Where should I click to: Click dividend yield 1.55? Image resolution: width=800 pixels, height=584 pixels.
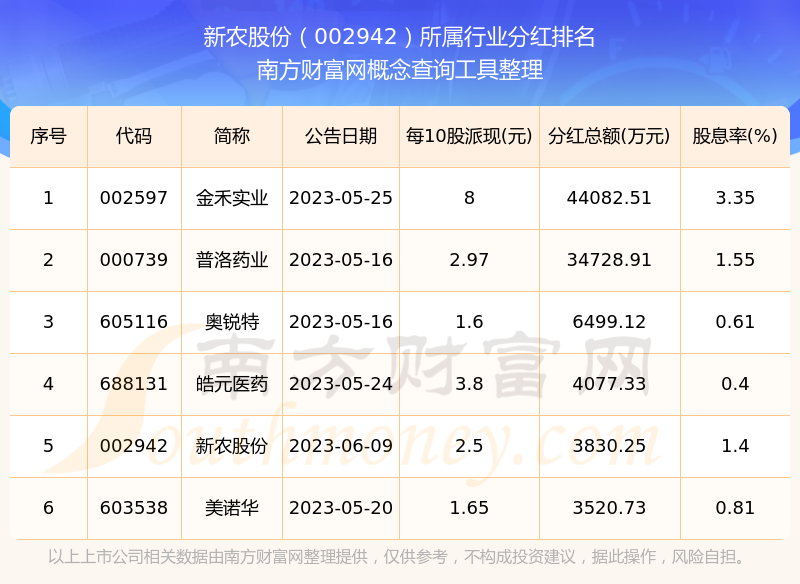pyautogui.click(x=735, y=260)
